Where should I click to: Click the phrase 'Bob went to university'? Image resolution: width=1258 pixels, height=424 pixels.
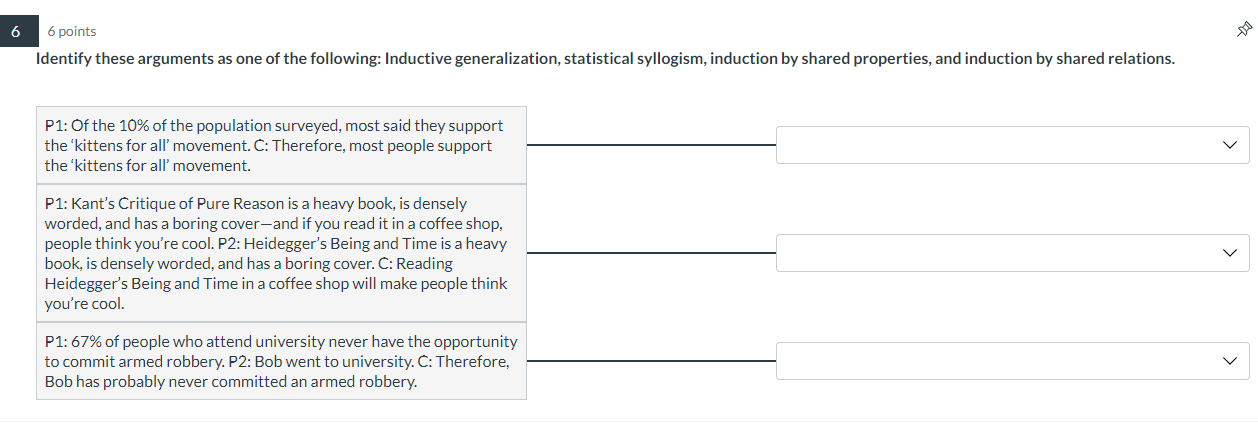coord(344,361)
